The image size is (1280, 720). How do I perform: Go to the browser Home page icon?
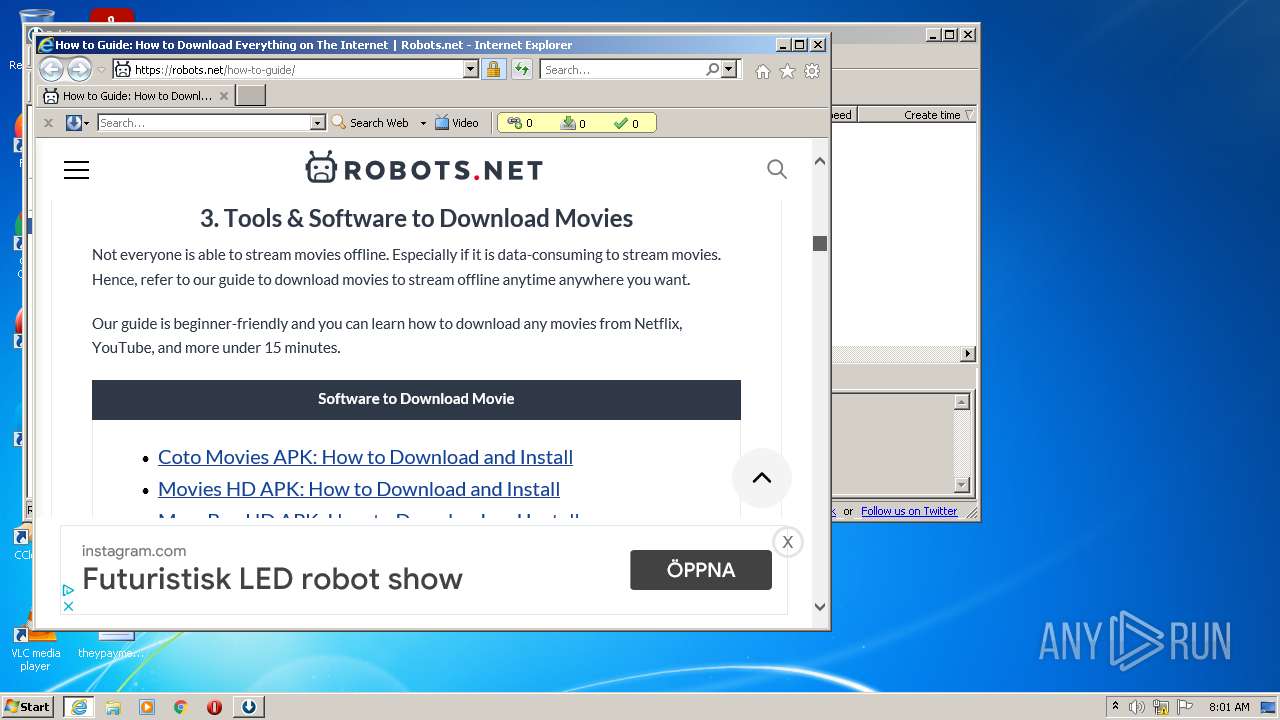click(763, 71)
